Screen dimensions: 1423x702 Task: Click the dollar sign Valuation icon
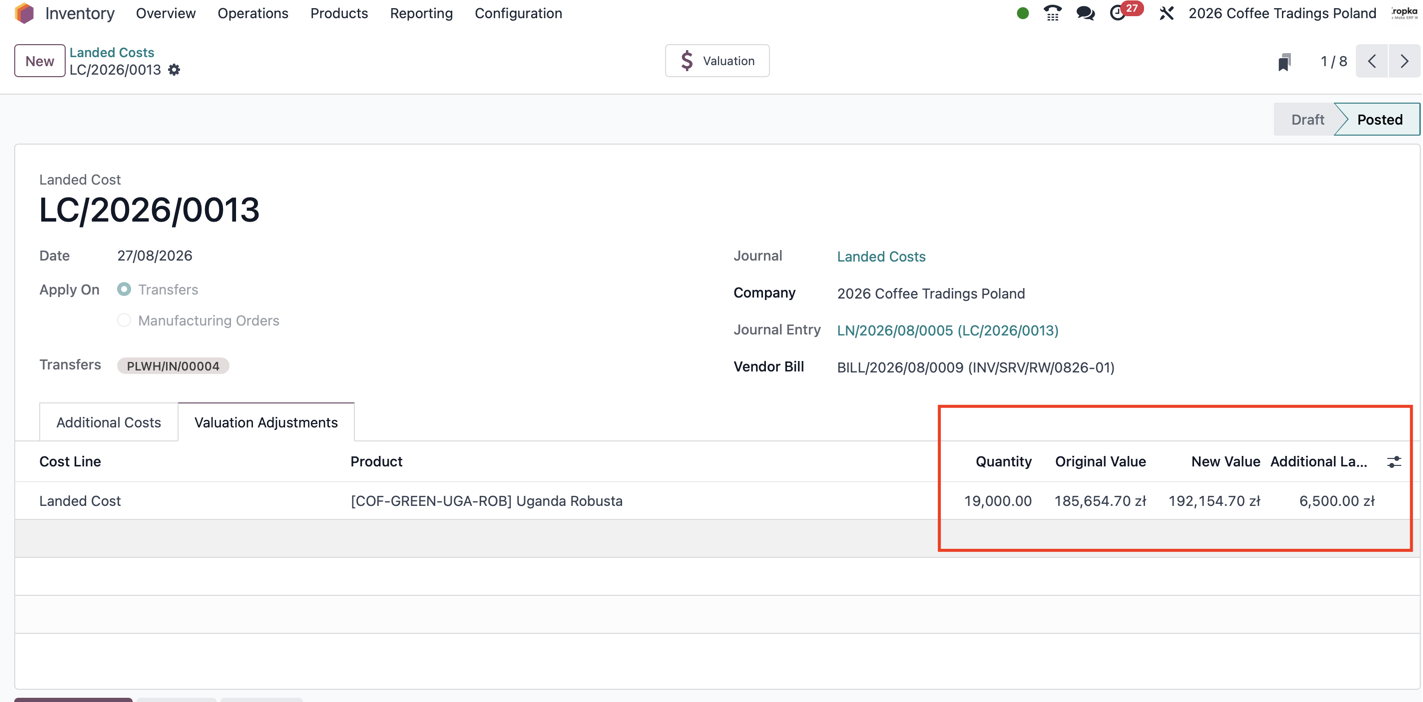click(687, 61)
